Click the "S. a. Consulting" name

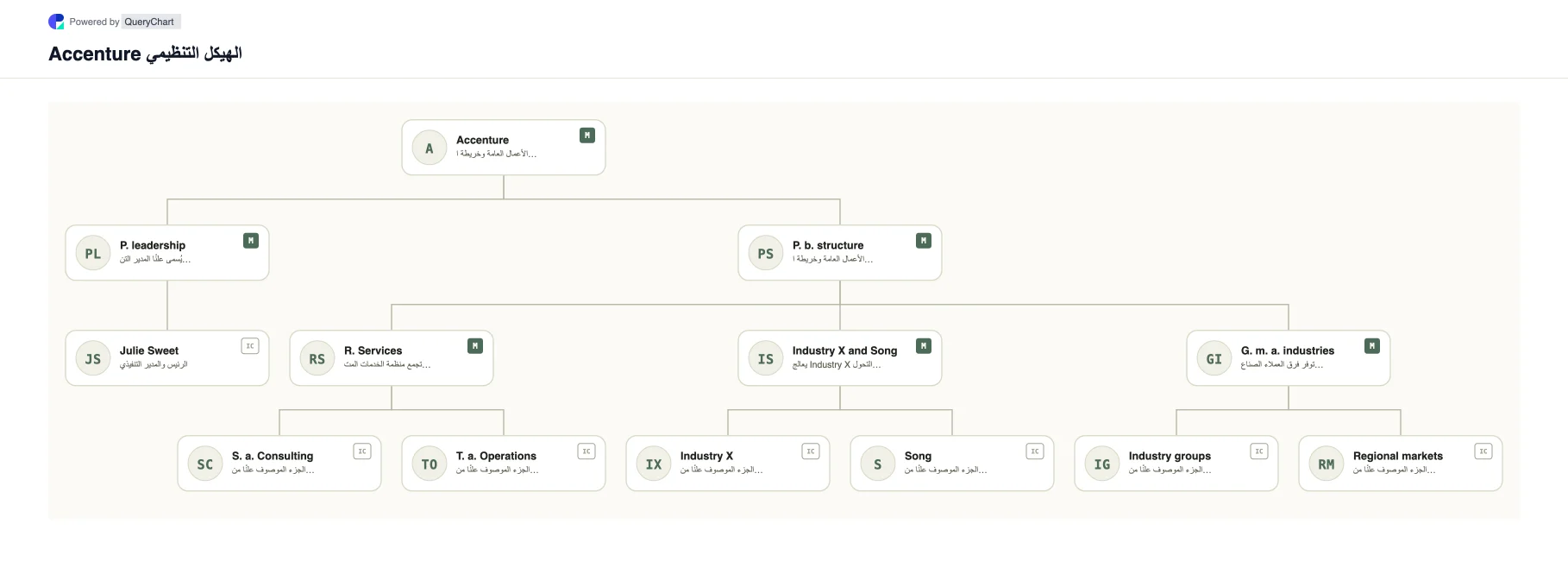pos(273,456)
